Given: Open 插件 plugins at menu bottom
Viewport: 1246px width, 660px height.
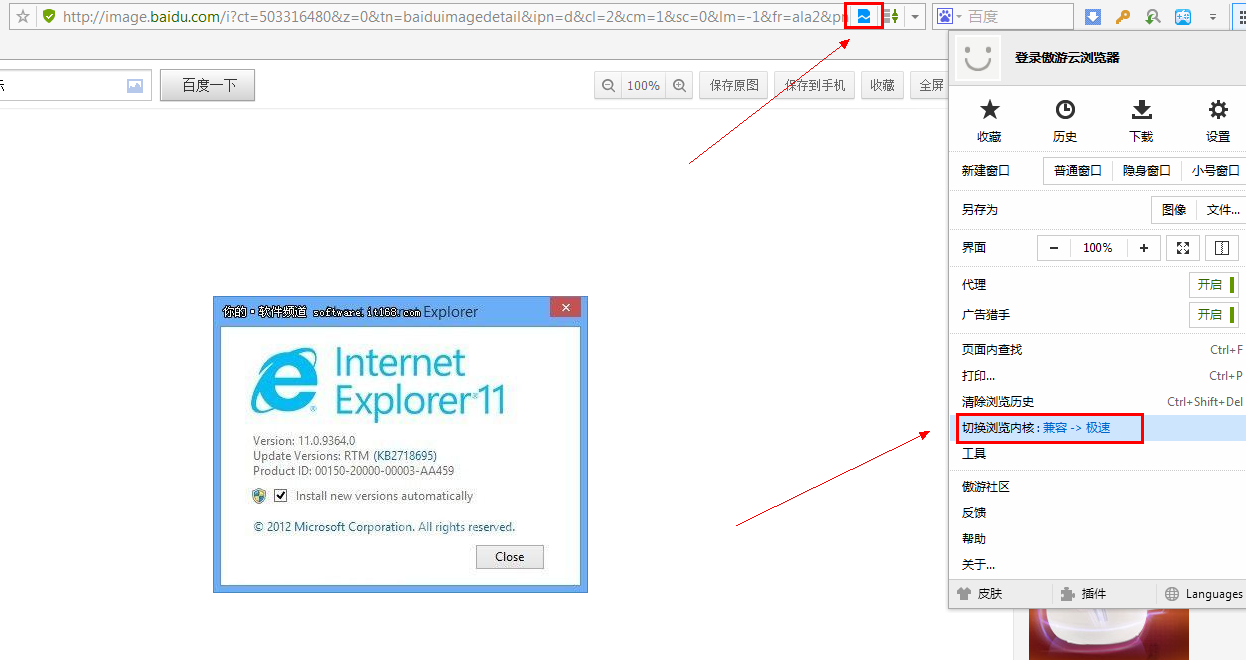Looking at the screenshot, I should pyautogui.click(x=1084, y=594).
